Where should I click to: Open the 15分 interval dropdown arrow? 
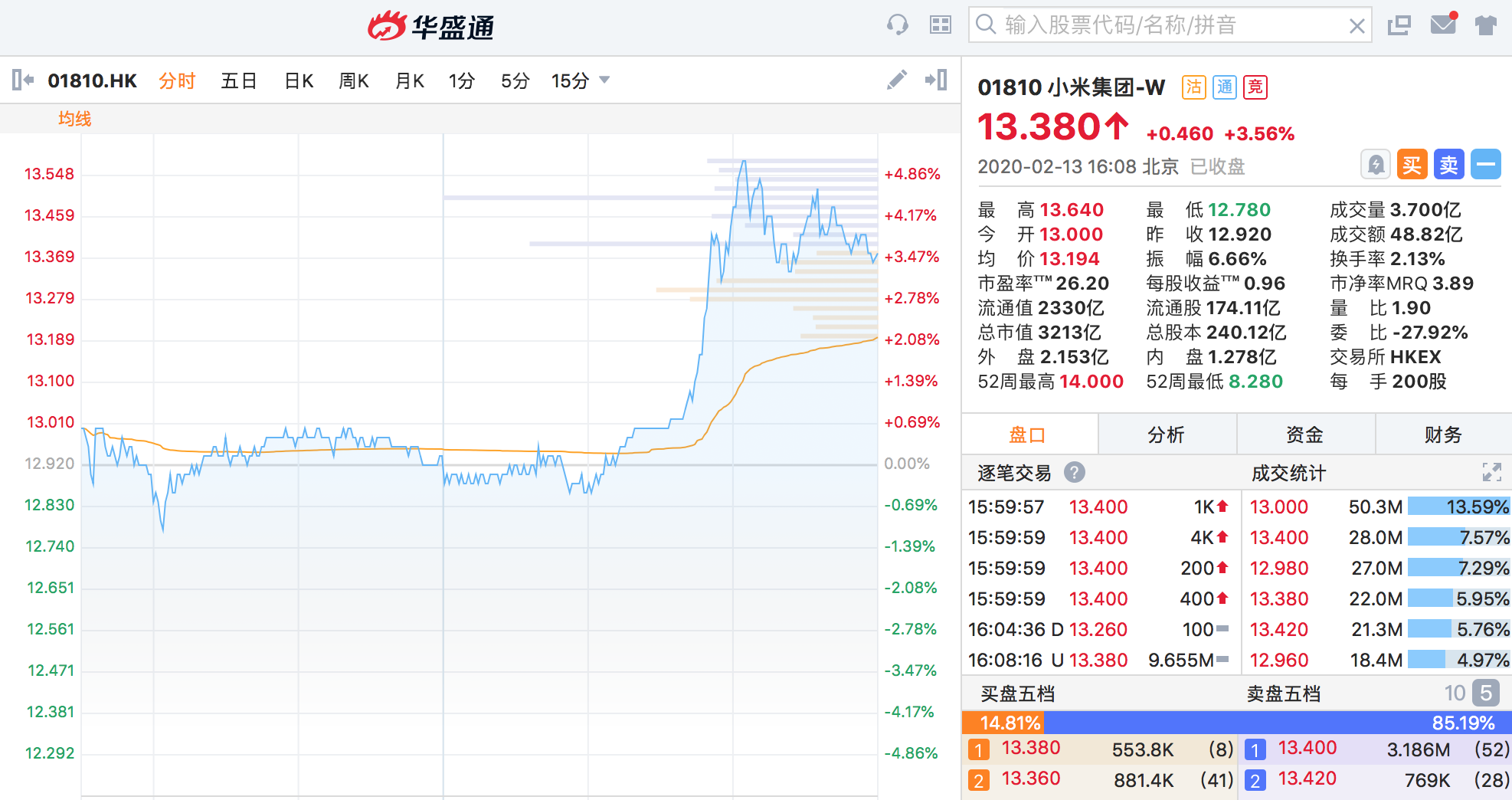coord(604,80)
